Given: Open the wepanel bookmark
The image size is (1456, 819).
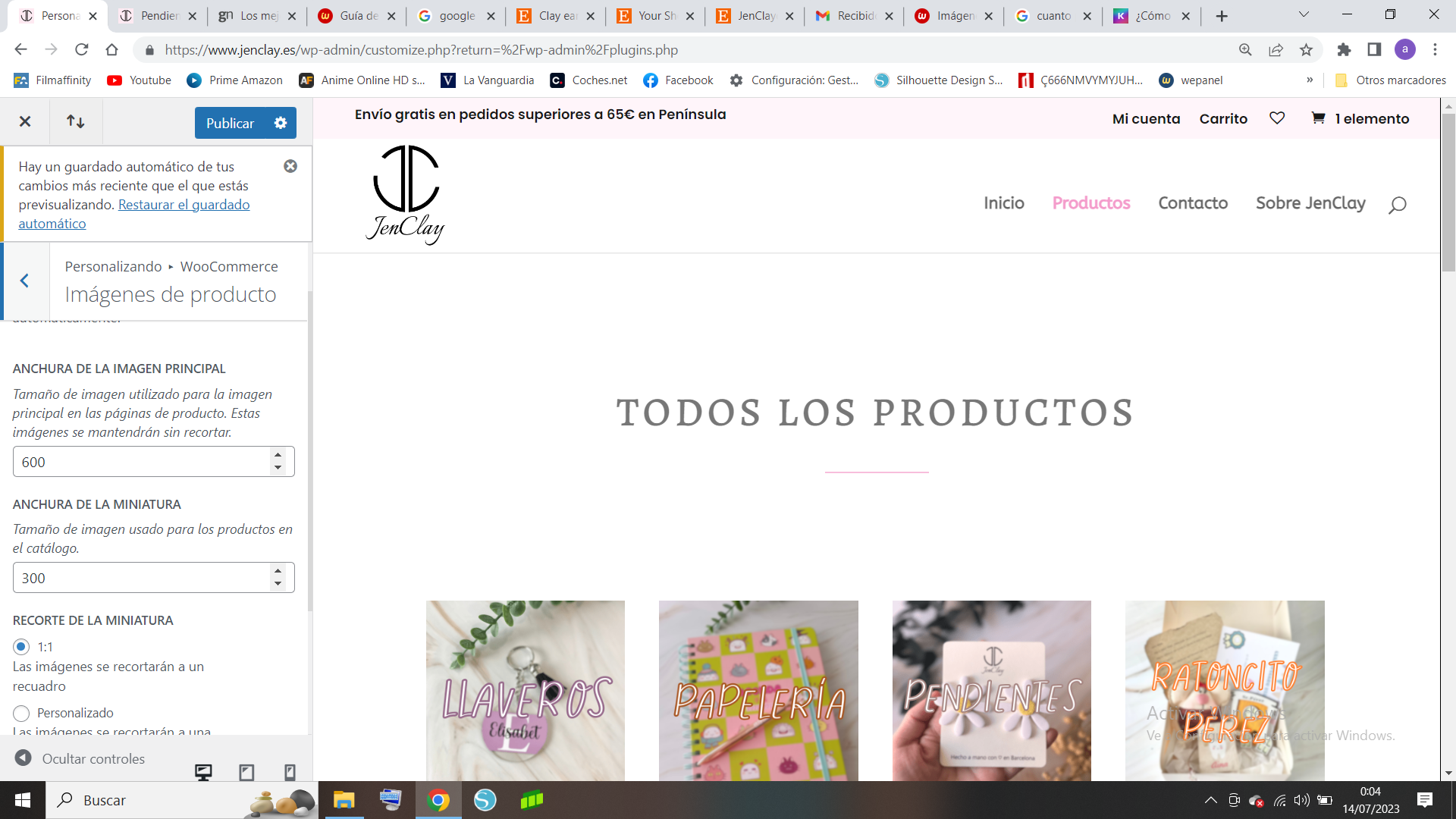Looking at the screenshot, I should tap(1191, 80).
